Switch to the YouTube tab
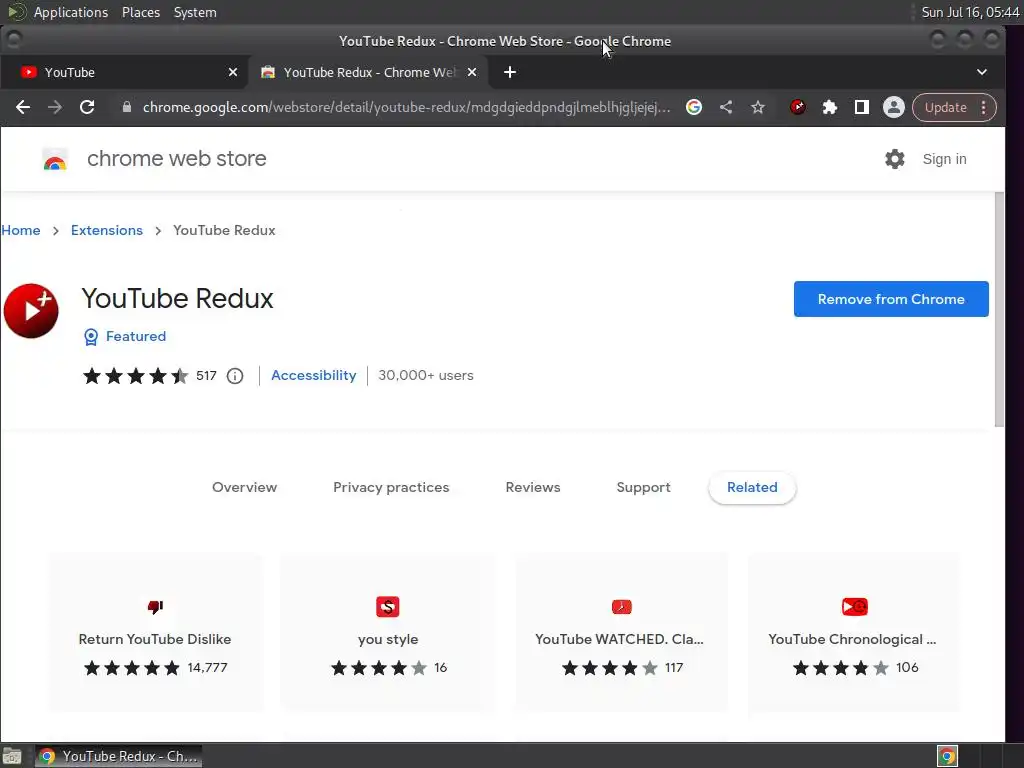1024x768 pixels. [124, 72]
